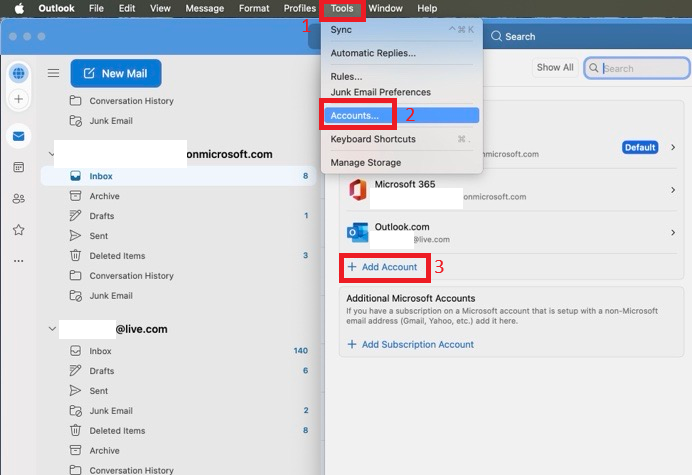Open Junk Email Preferences
The width and height of the screenshot is (692, 475).
[x=402, y=92]
